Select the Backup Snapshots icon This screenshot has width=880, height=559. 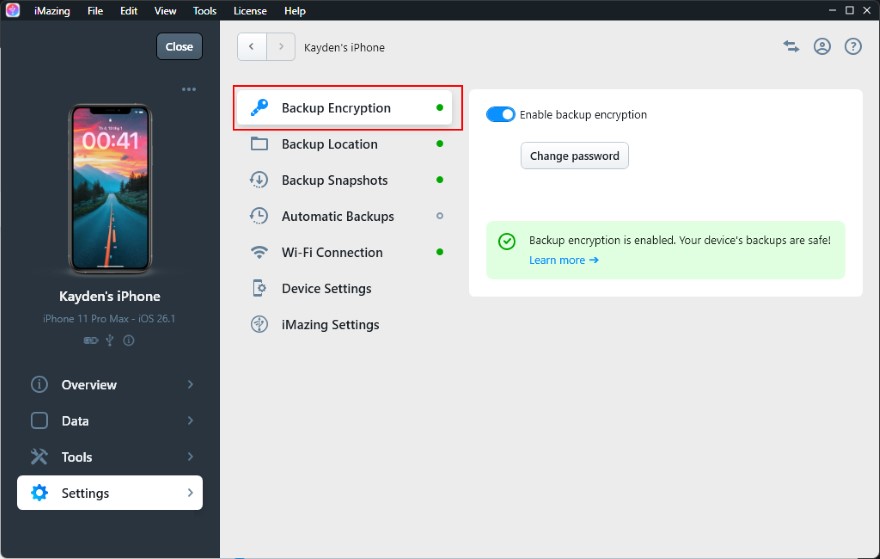click(259, 180)
